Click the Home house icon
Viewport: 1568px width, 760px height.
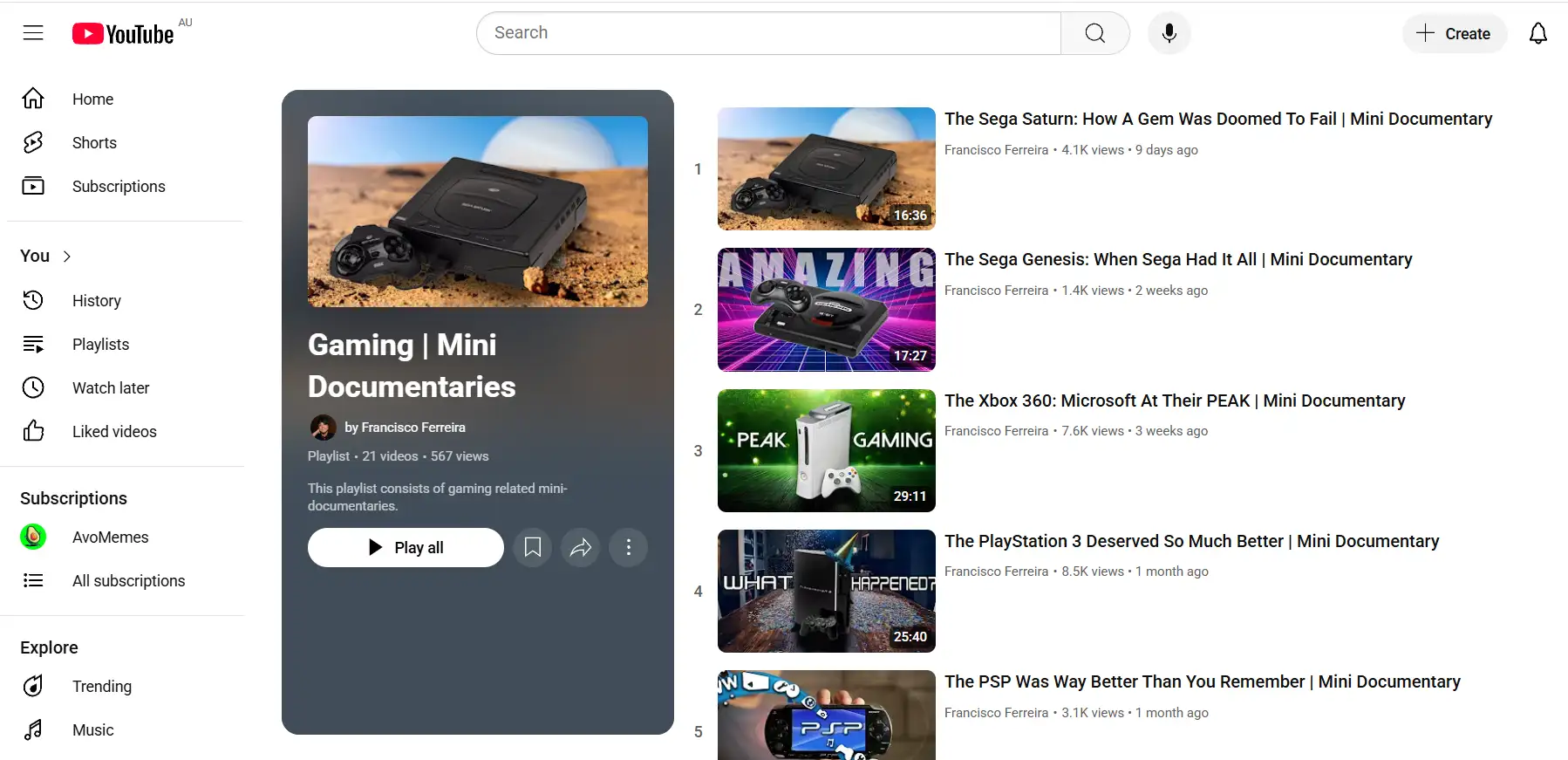(x=33, y=99)
